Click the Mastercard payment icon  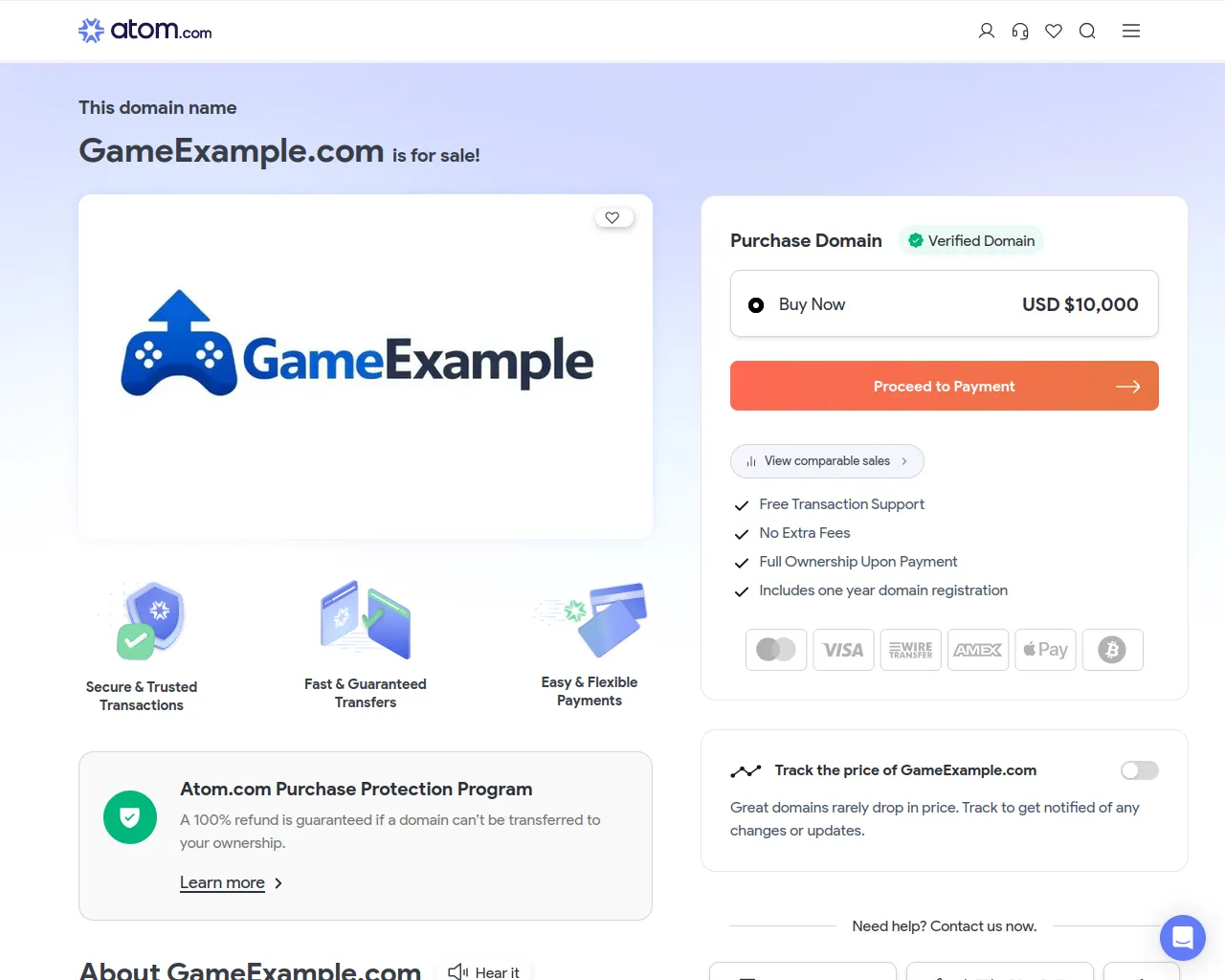[776, 650]
